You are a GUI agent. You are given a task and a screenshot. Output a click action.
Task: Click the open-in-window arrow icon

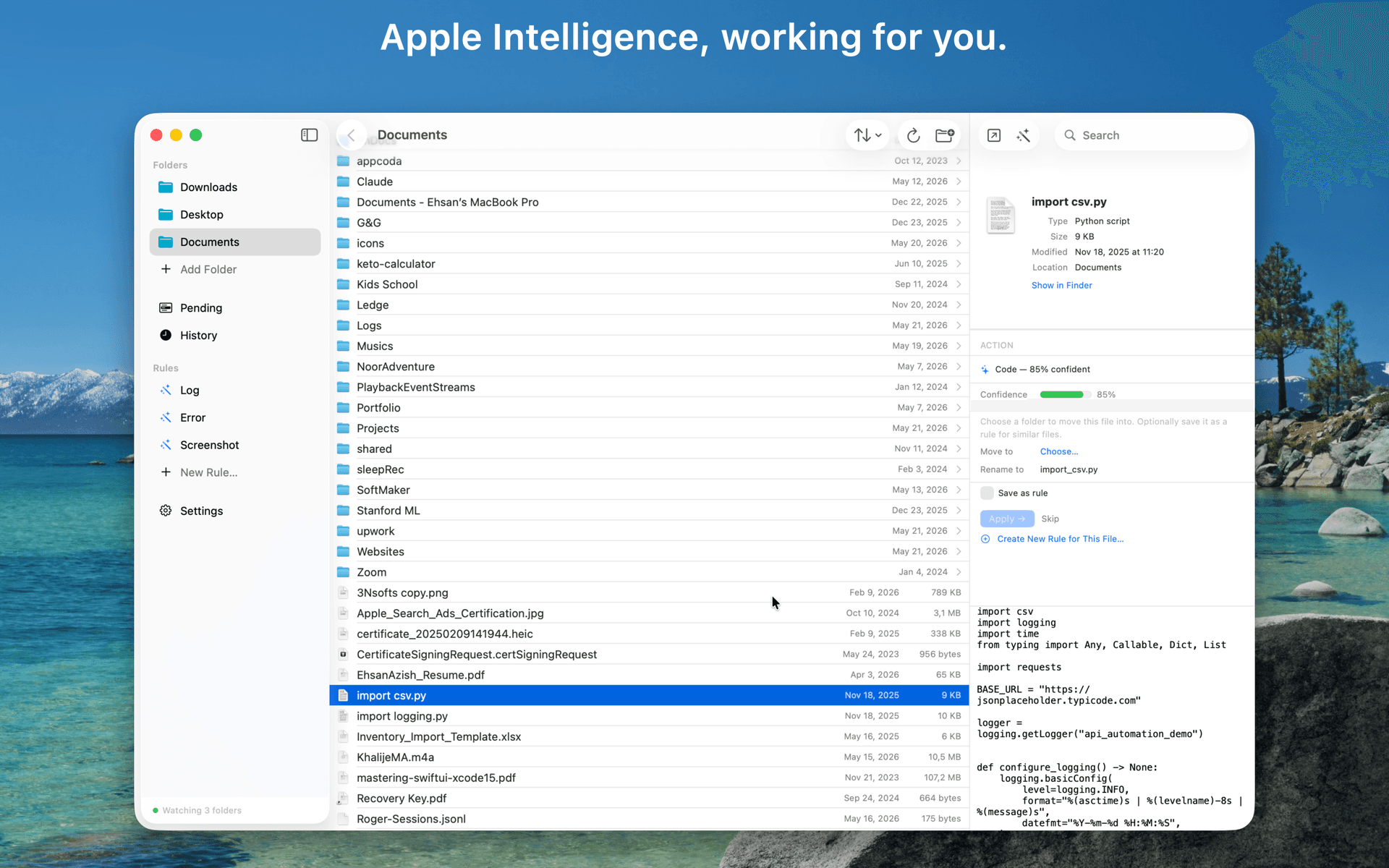[x=994, y=135]
